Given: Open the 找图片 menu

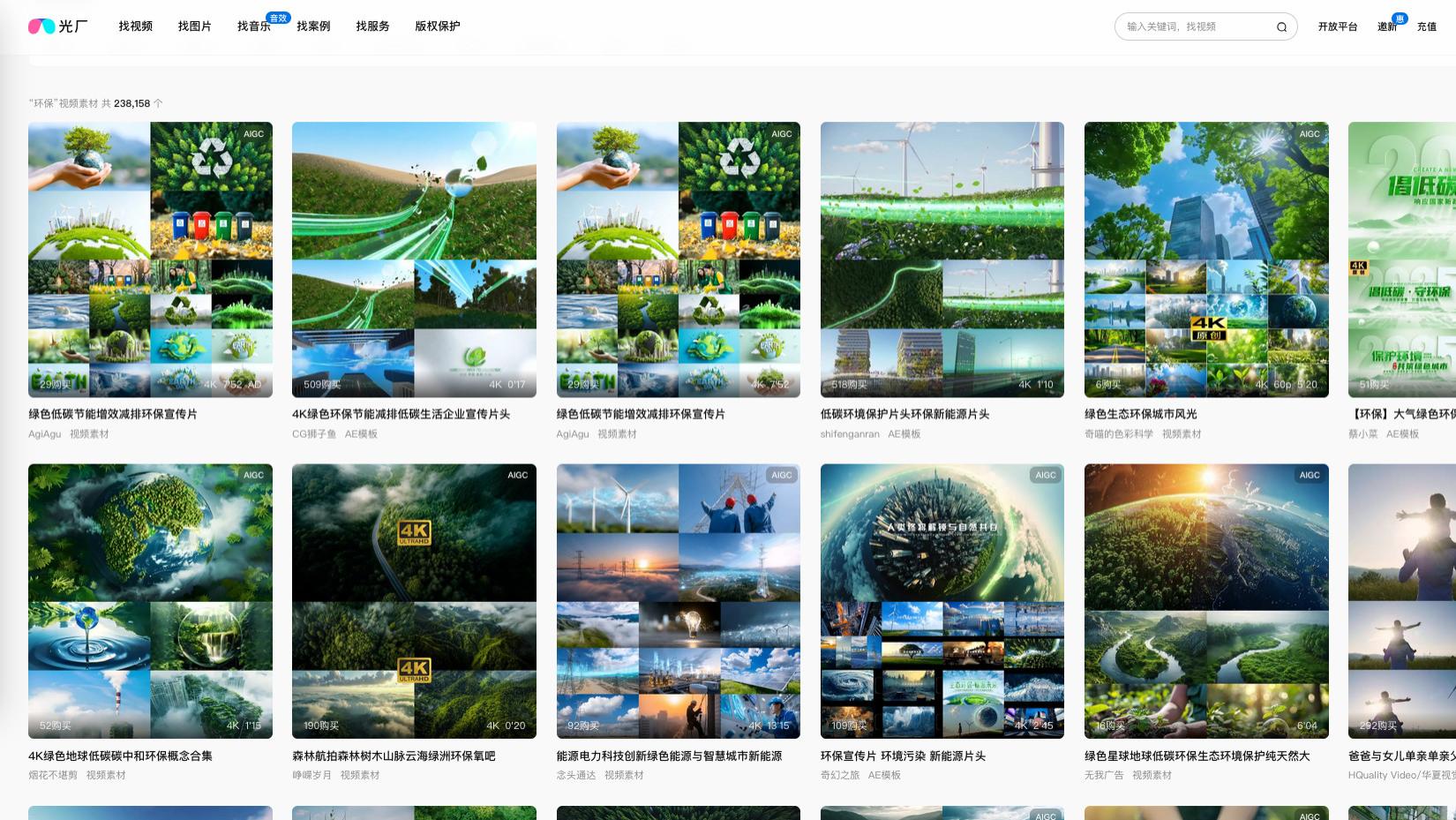Looking at the screenshot, I should 195,26.
